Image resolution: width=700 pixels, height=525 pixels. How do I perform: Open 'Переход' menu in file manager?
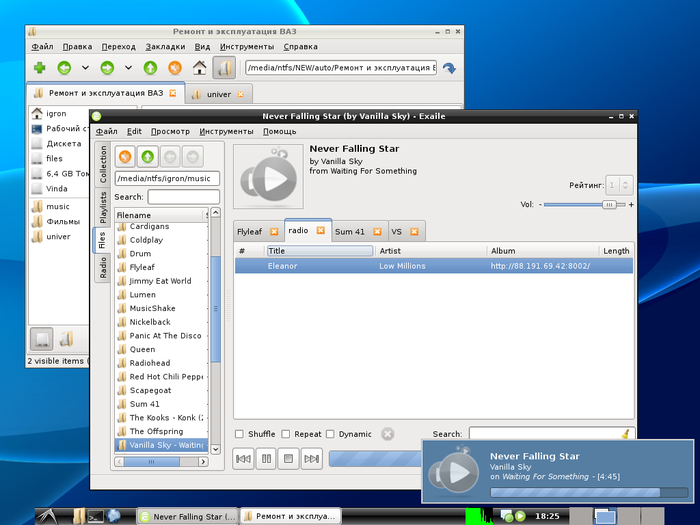(118, 46)
